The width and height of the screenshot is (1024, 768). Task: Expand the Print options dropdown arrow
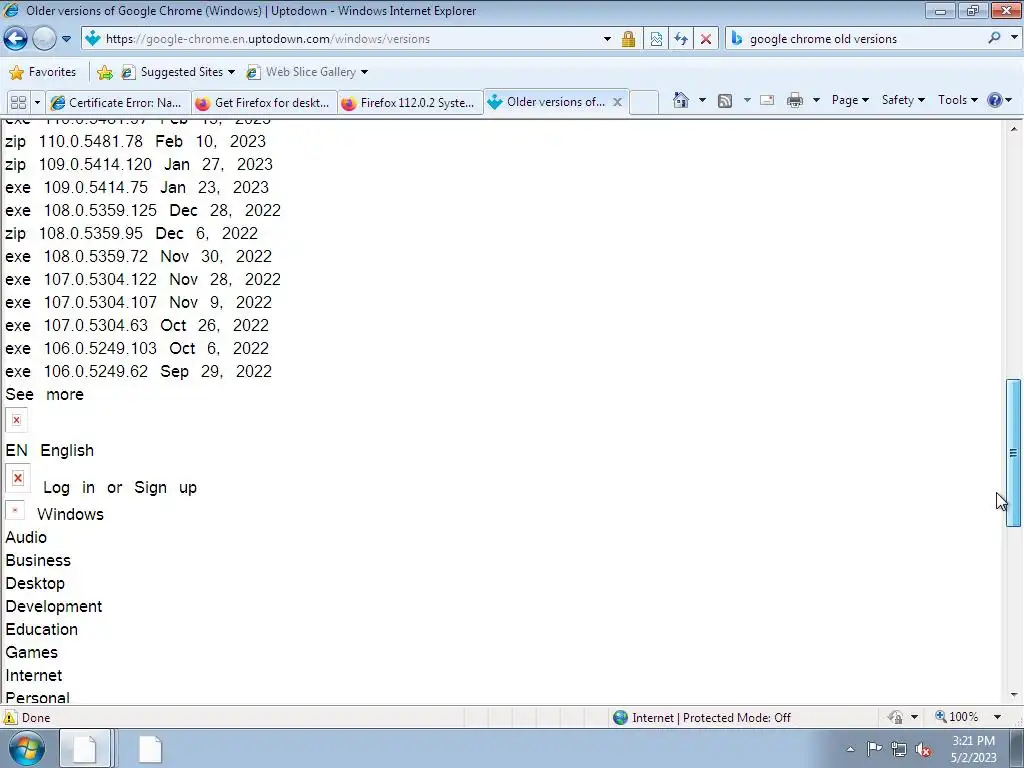816,100
